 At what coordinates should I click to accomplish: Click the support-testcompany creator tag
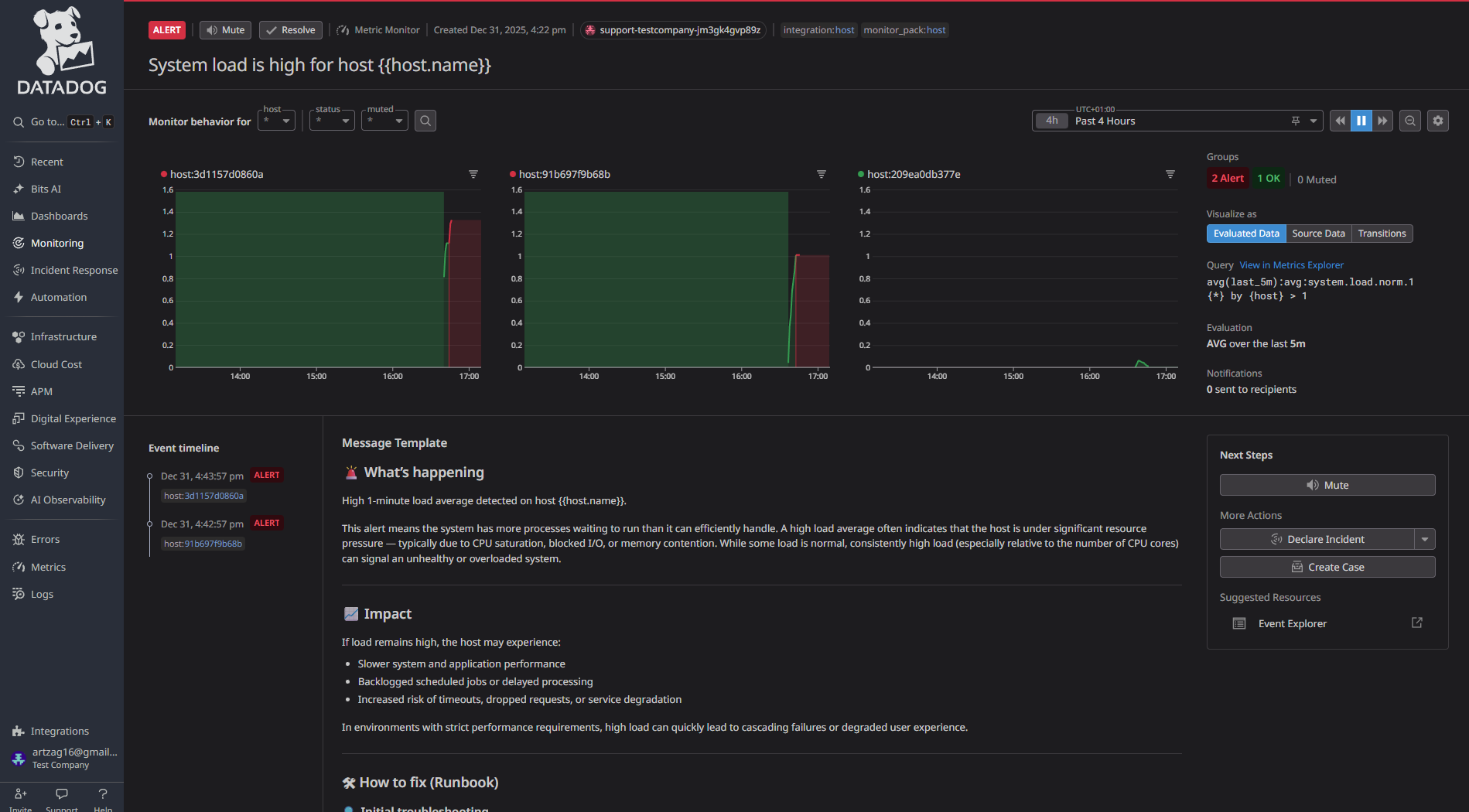click(x=673, y=30)
